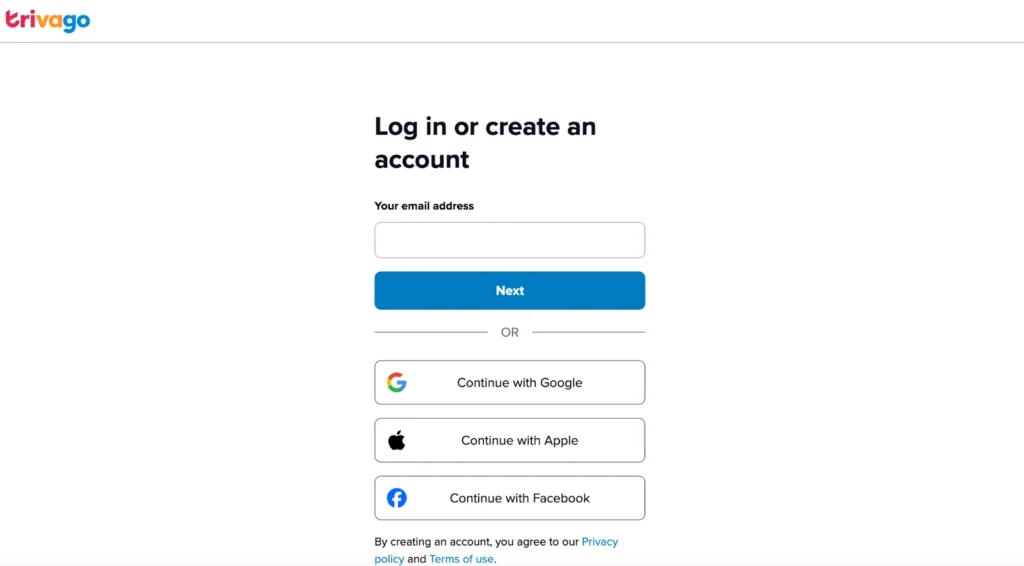
Task: Click the blue Facebook circle icon
Action: (396, 498)
